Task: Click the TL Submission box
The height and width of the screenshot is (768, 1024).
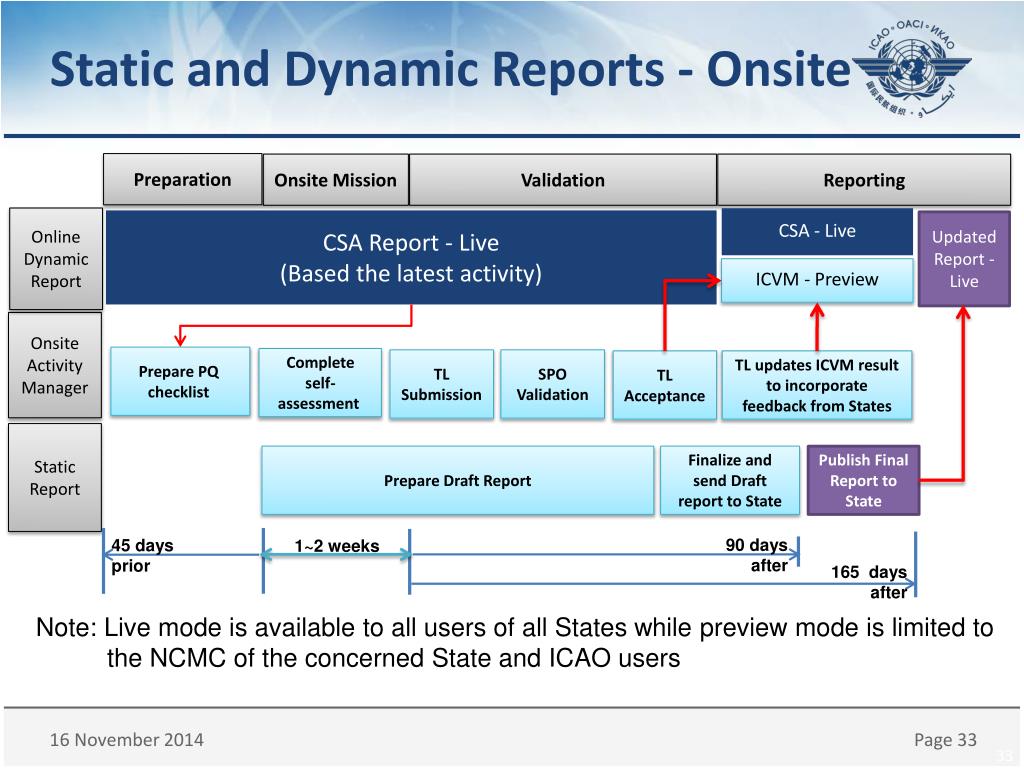Action: (x=441, y=384)
